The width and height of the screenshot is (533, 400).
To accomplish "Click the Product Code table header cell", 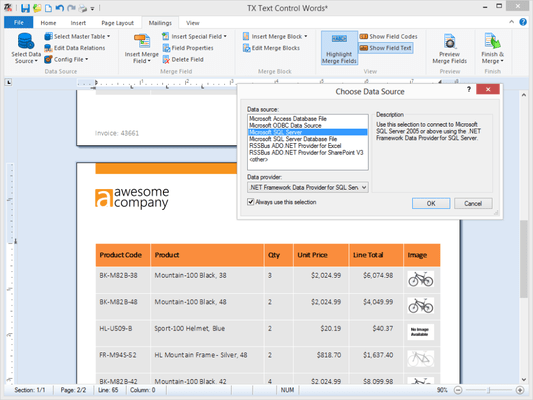I will (x=123, y=255).
